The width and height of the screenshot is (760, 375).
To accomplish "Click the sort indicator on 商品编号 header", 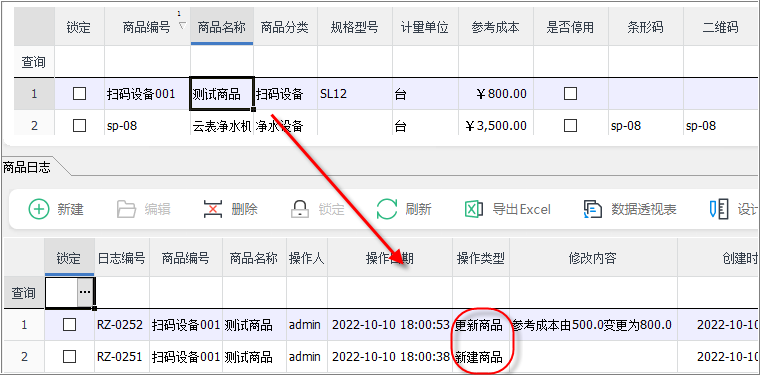I will (182, 25).
